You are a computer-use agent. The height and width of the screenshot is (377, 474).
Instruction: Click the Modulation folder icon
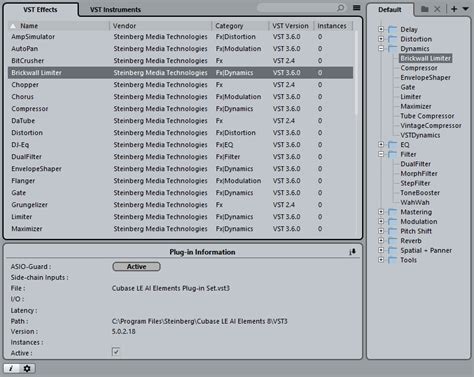[393, 222]
